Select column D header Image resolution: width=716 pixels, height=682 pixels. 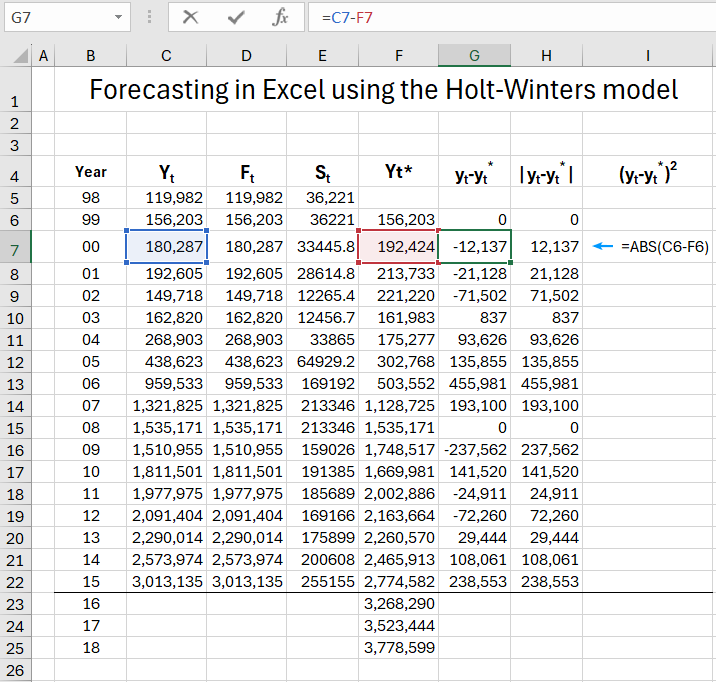pyautogui.click(x=246, y=55)
